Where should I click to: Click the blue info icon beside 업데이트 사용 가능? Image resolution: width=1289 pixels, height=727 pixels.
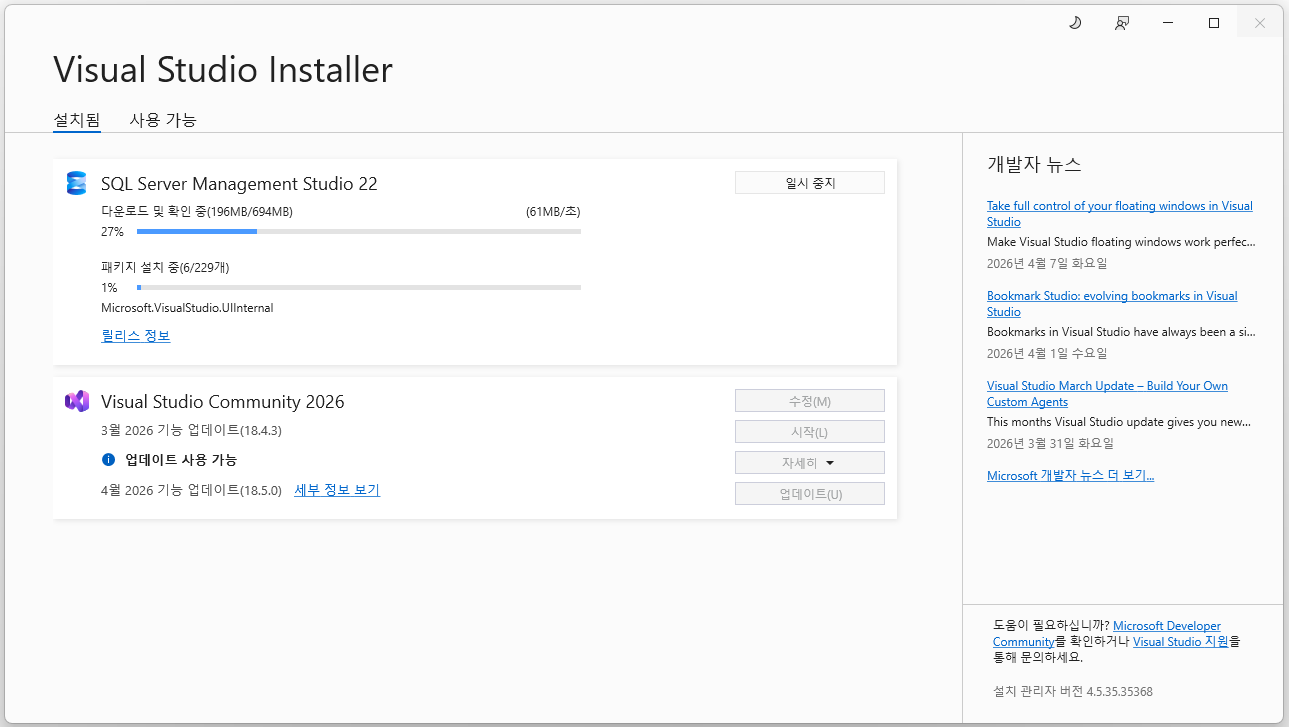109,460
